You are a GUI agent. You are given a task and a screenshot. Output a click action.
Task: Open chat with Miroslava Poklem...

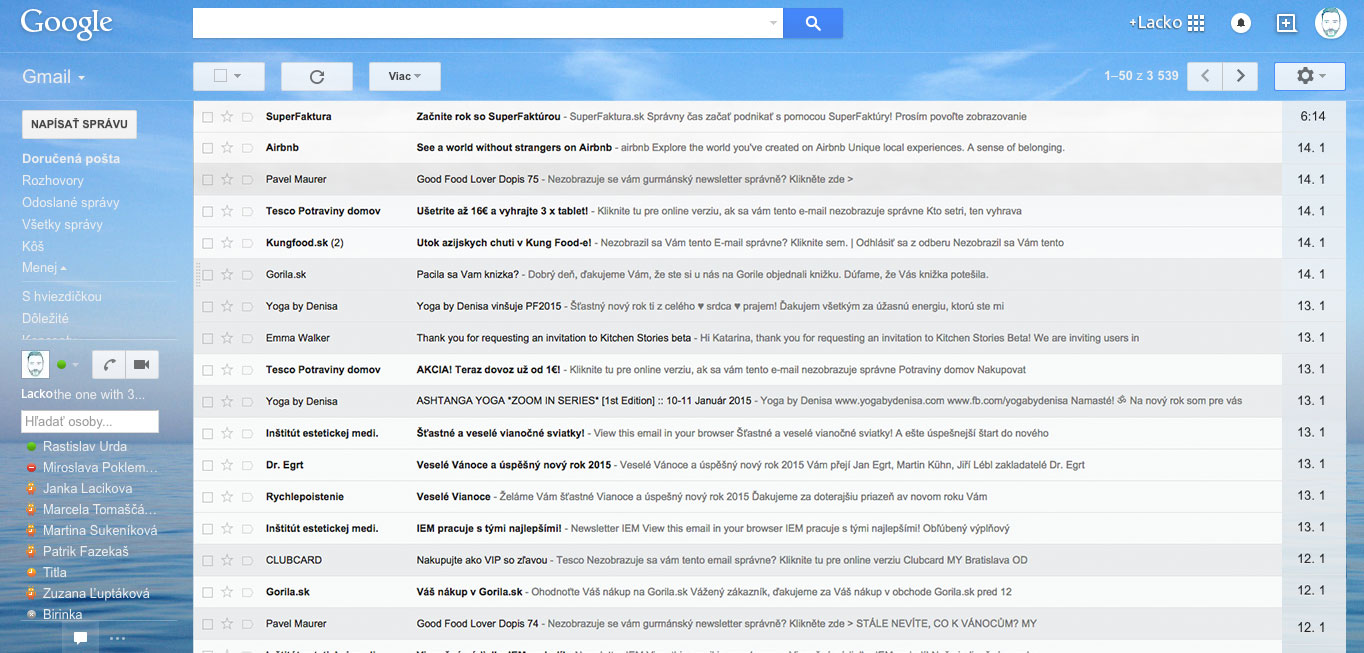click(100, 468)
